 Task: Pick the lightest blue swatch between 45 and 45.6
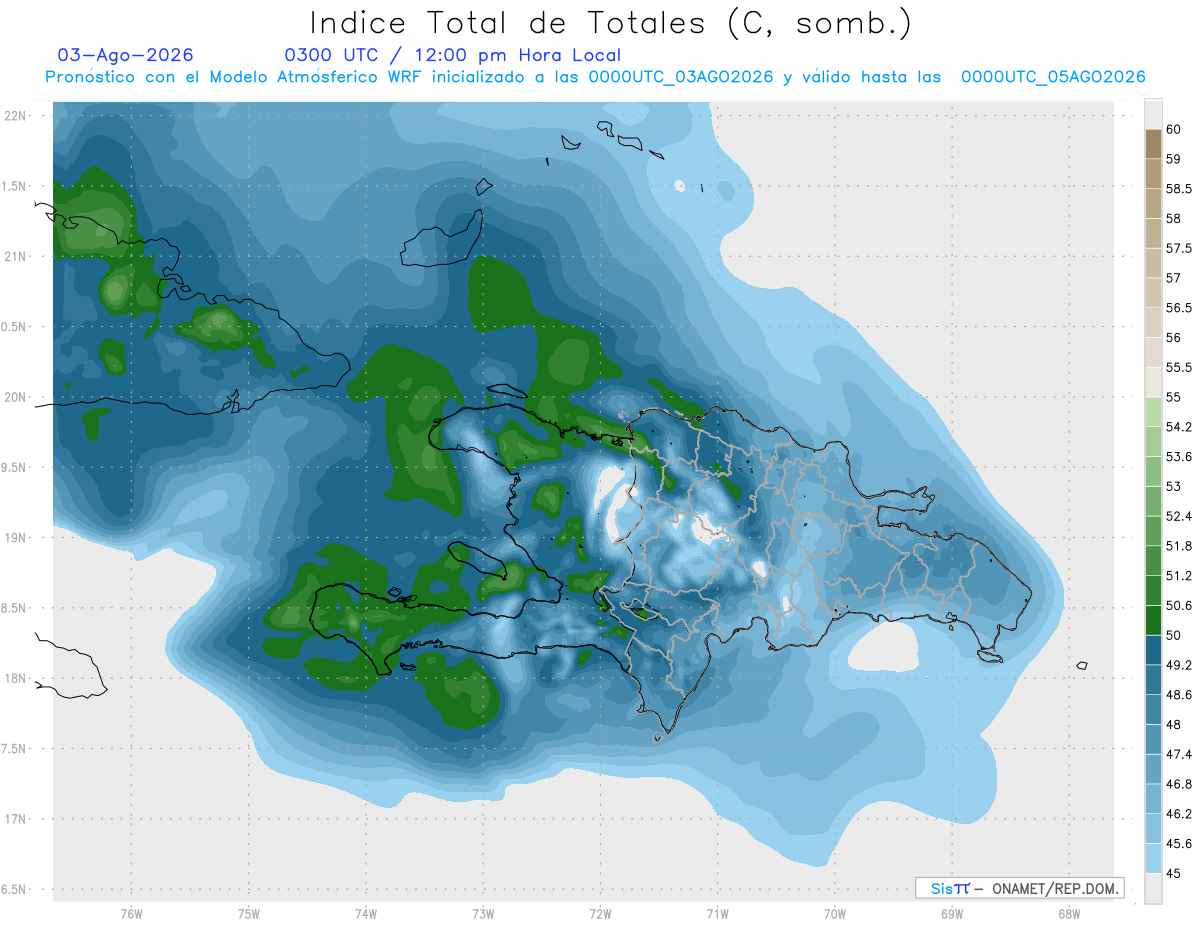tap(1153, 858)
